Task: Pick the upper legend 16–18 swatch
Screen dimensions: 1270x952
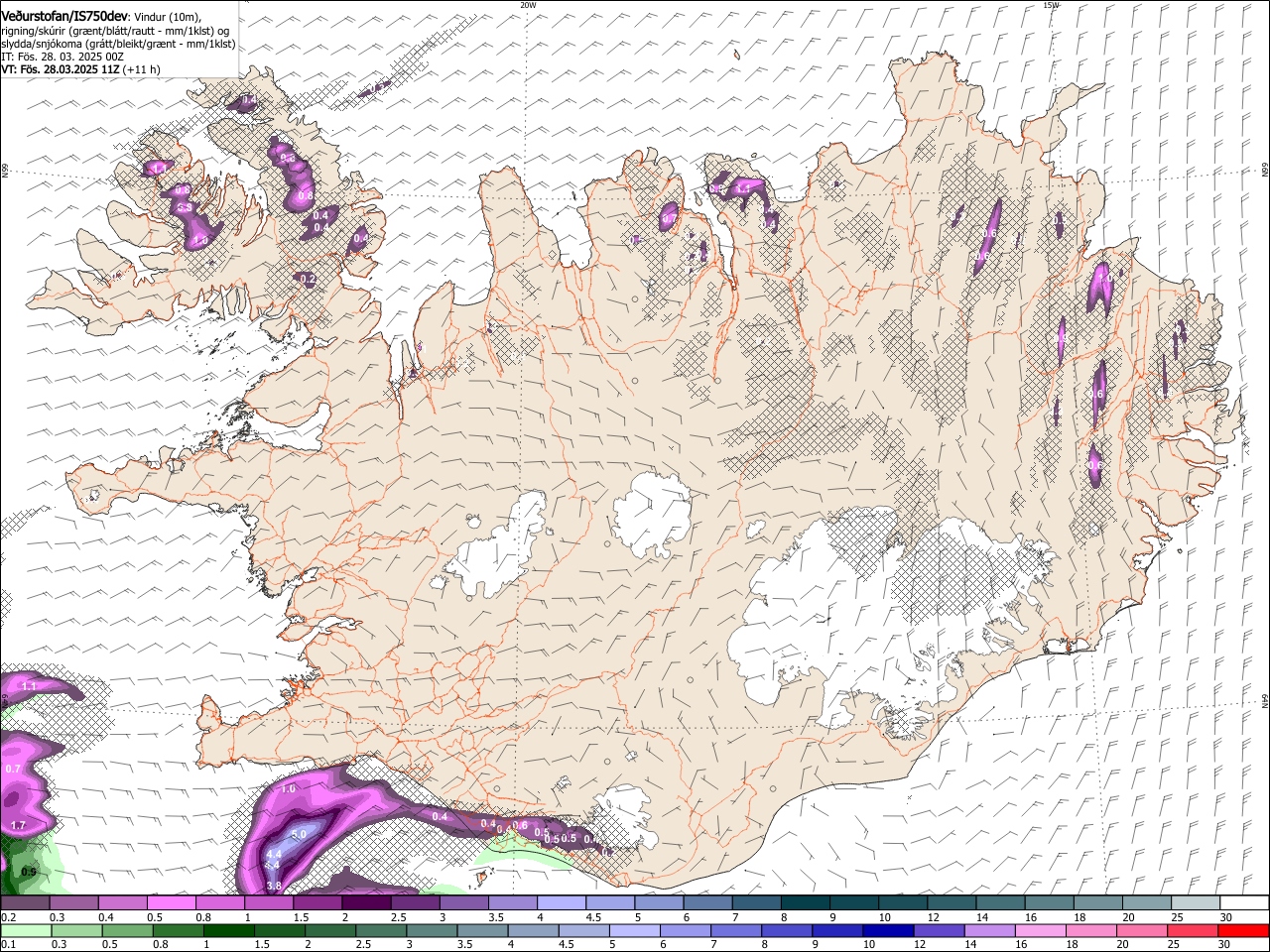Action: (x=1050, y=902)
